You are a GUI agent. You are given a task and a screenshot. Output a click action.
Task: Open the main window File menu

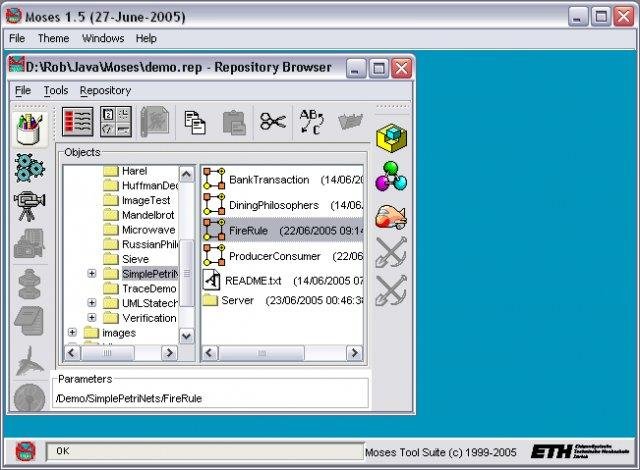17,38
